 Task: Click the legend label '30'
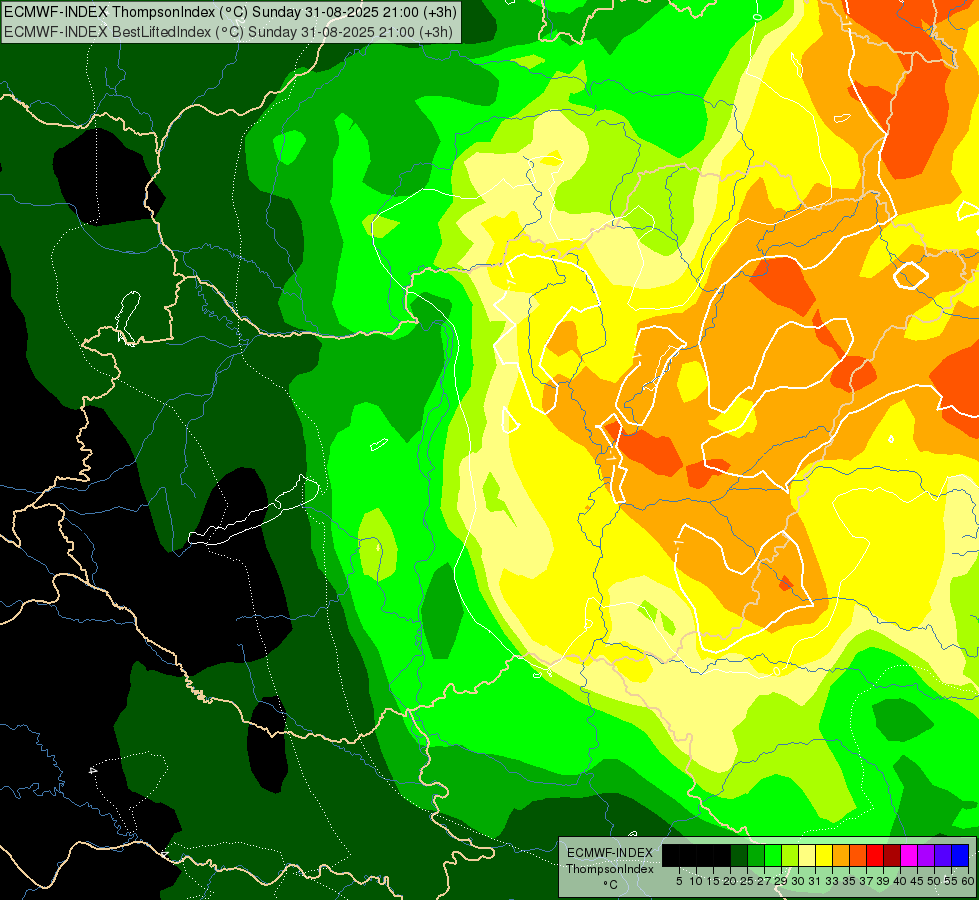799,881
